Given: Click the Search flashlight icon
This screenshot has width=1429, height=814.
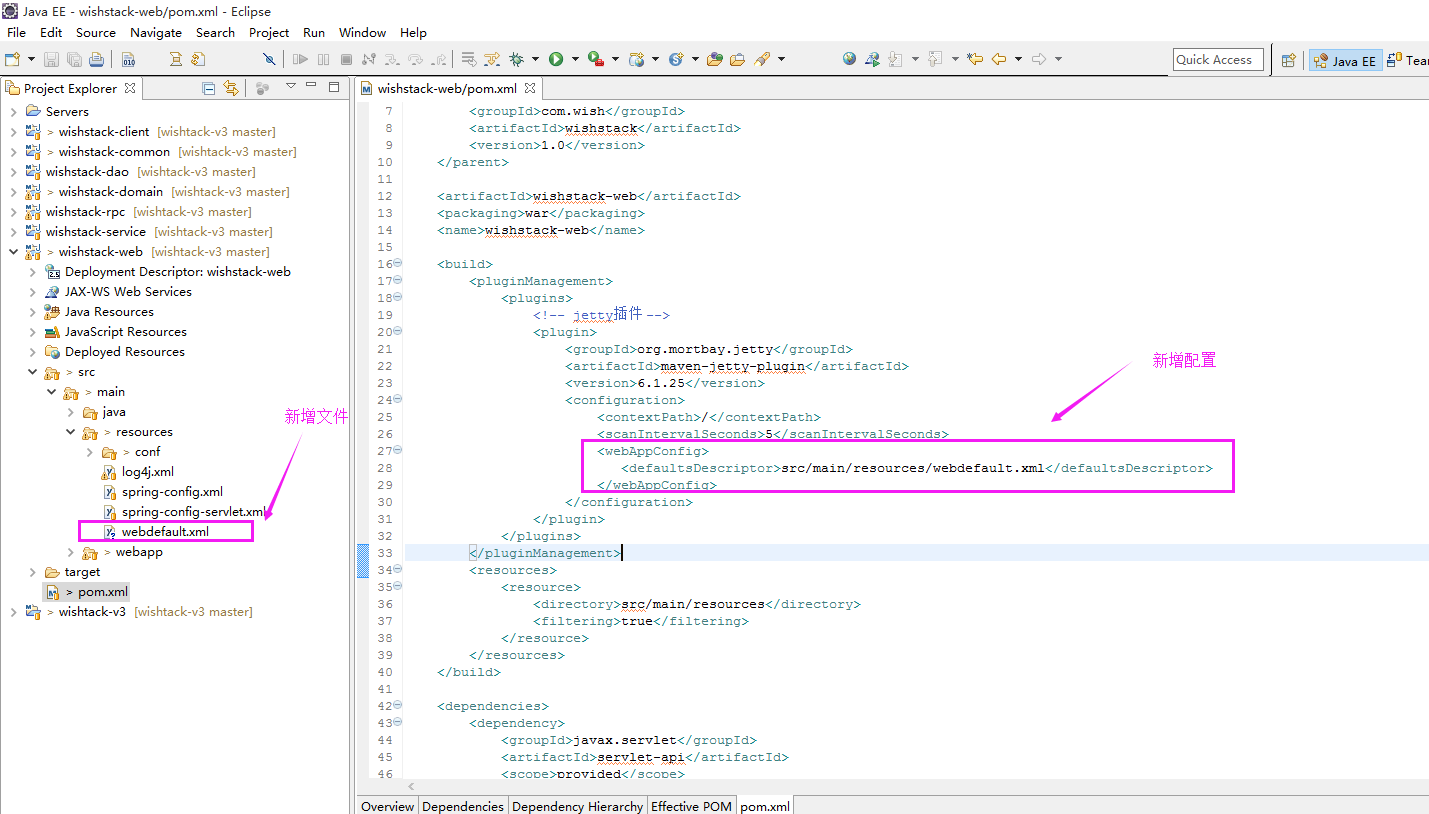Looking at the screenshot, I should pyautogui.click(x=762, y=59).
